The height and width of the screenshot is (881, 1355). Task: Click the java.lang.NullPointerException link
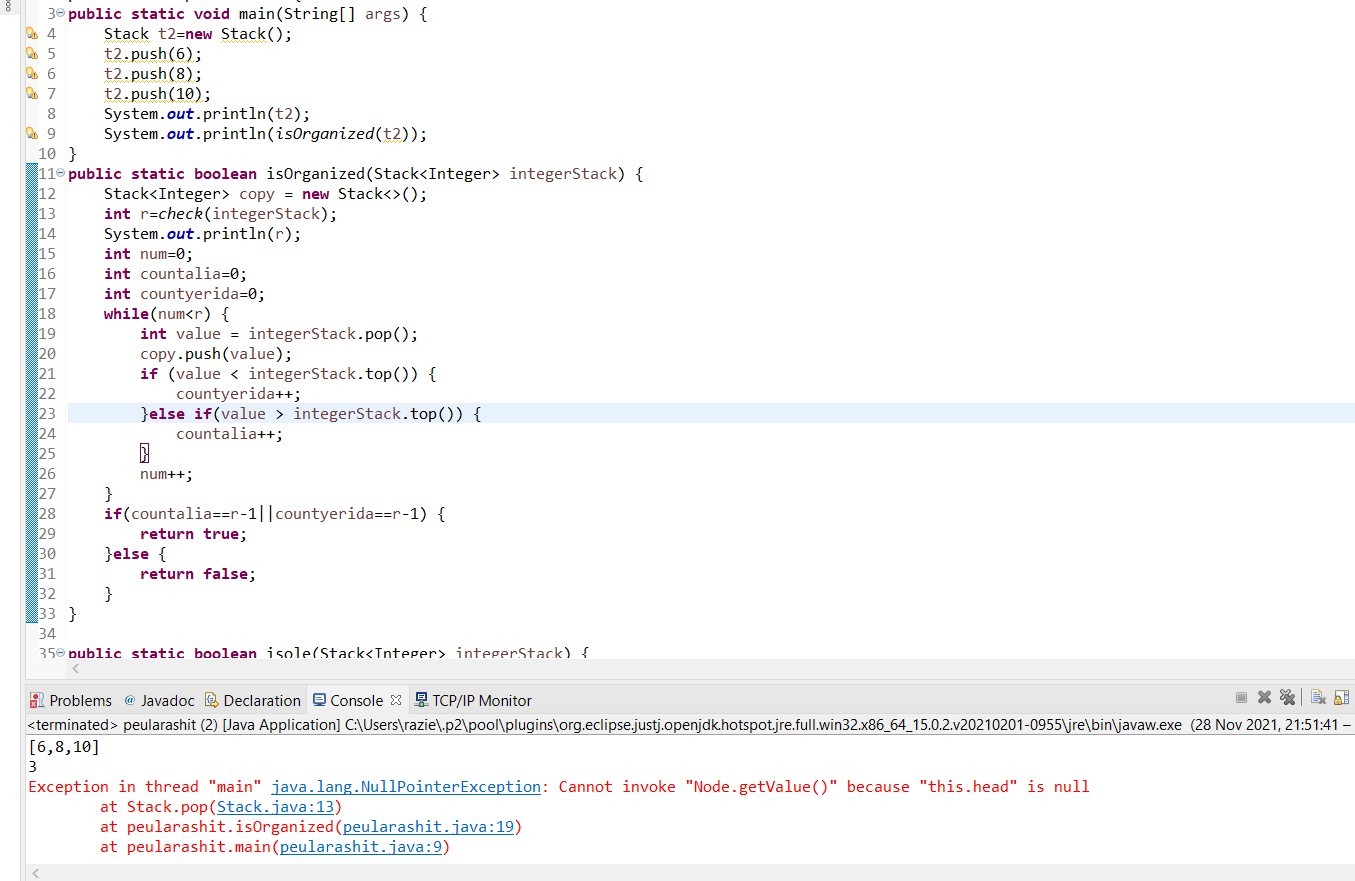(406, 787)
